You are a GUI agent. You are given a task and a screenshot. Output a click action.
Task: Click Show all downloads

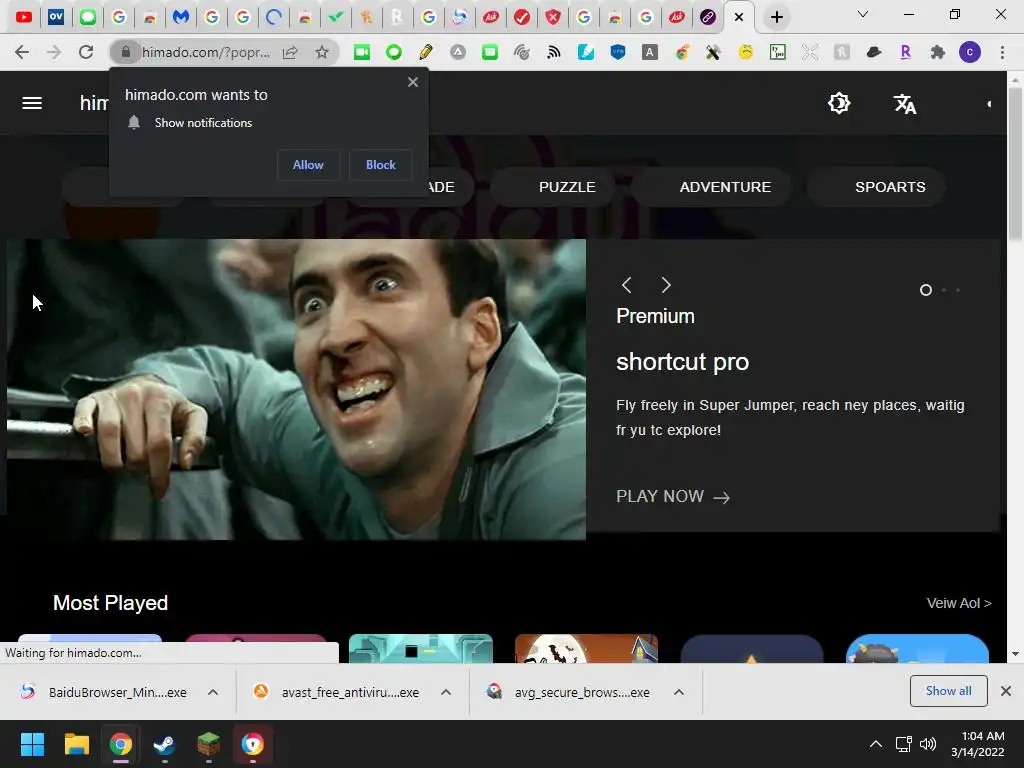click(948, 691)
